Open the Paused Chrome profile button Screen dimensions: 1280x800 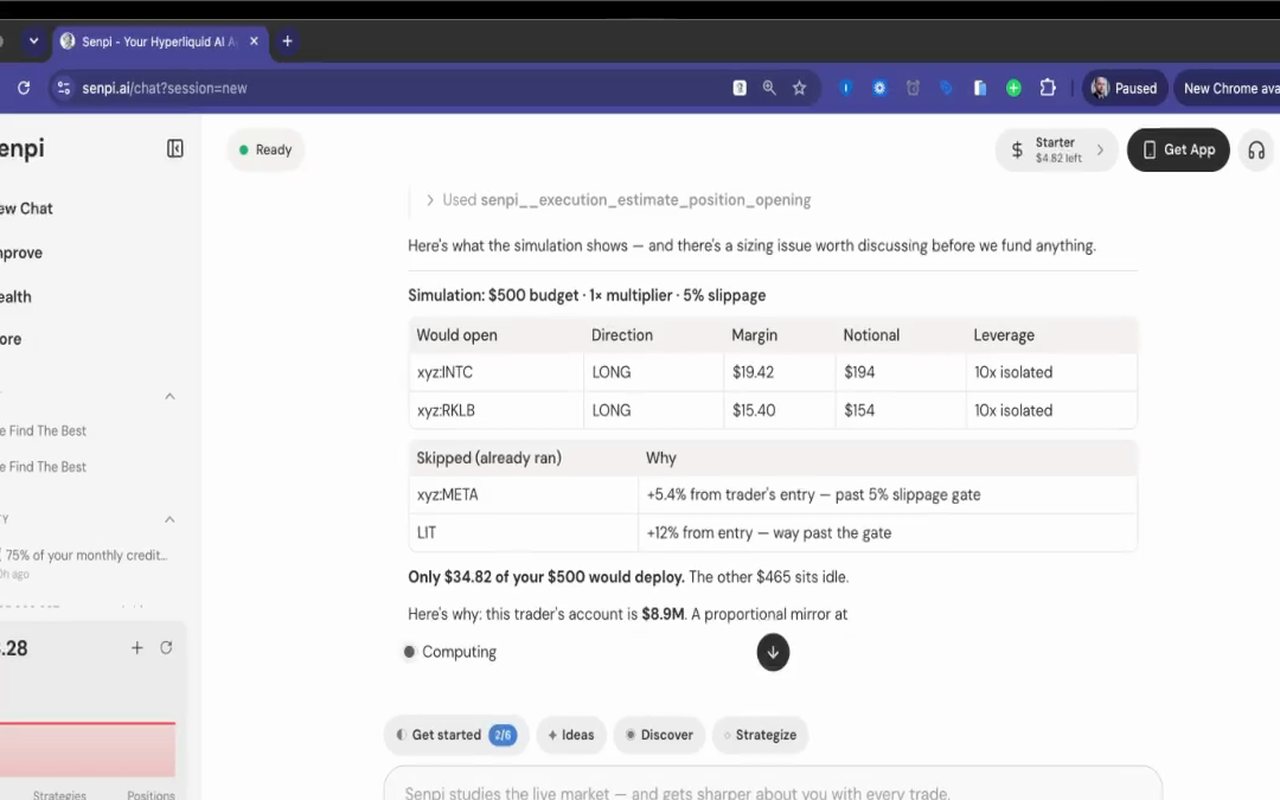click(x=1124, y=88)
